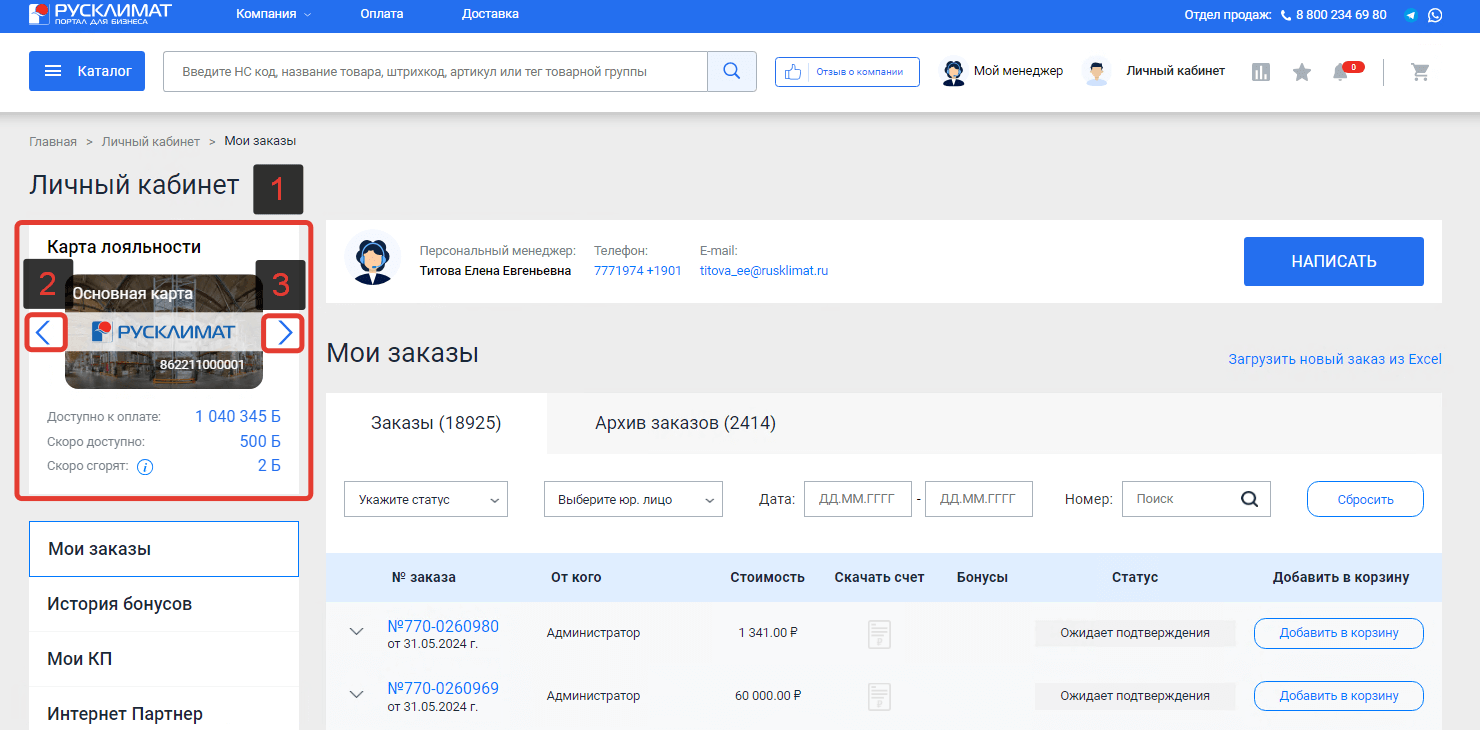This screenshot has height=730, width=1480.
Task: Click magnifier in Номер search field
Action: click(x=1250, y=499)
